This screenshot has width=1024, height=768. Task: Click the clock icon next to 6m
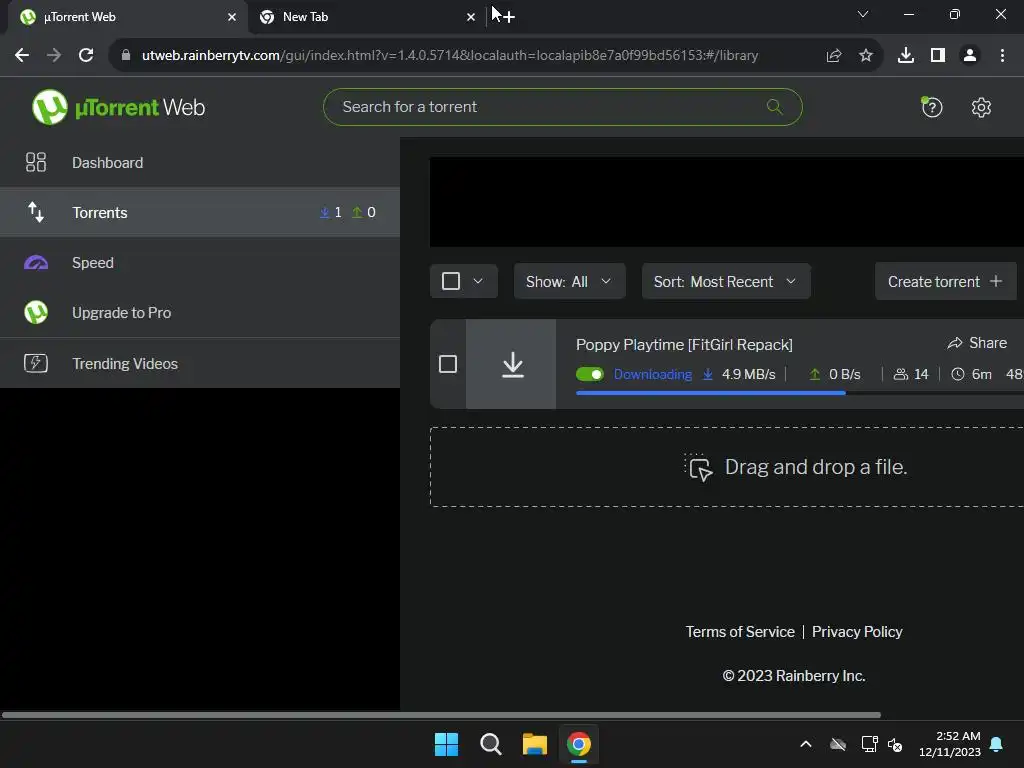pos(957,374)
